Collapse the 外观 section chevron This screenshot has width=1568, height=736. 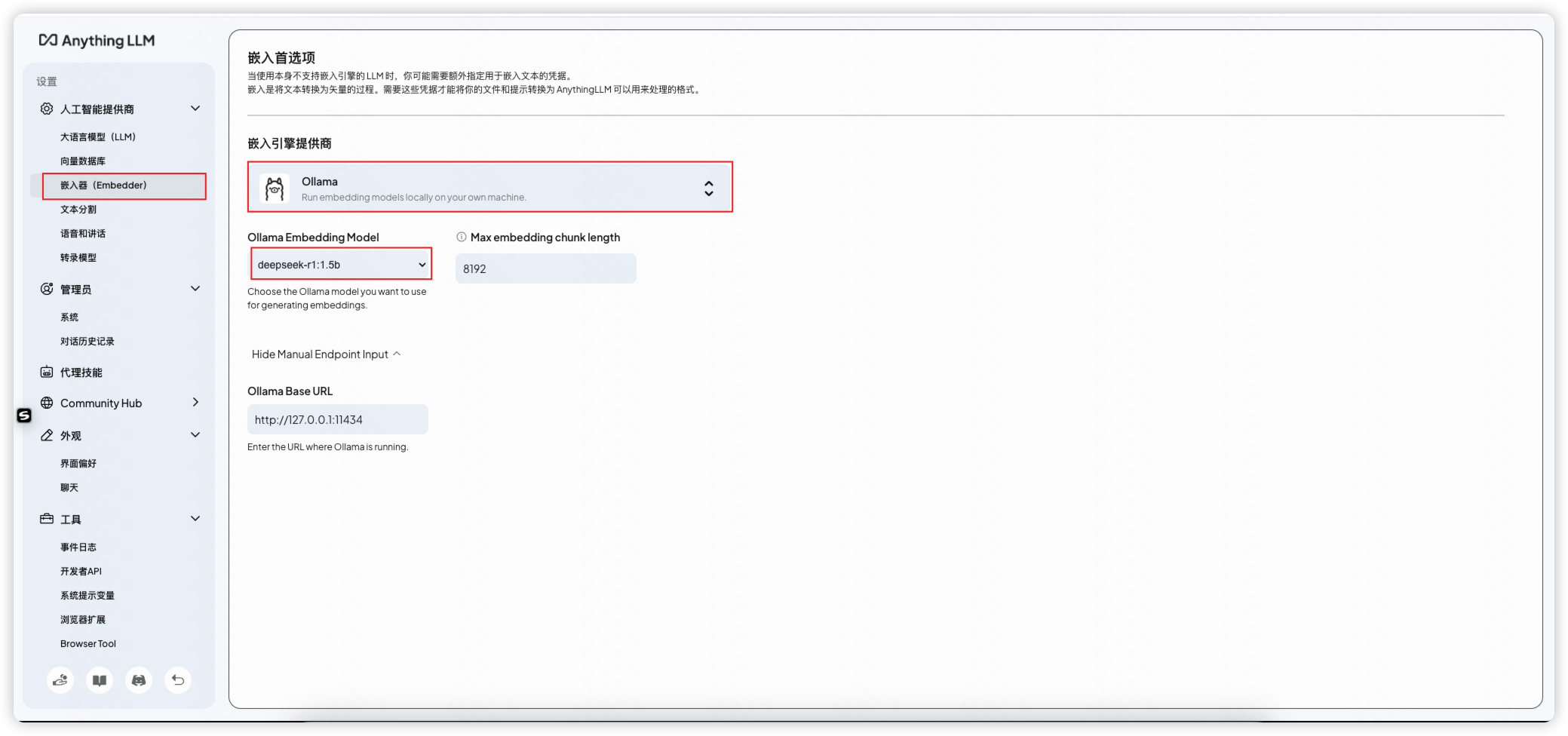pyautogui.click(x=195, y=435)
